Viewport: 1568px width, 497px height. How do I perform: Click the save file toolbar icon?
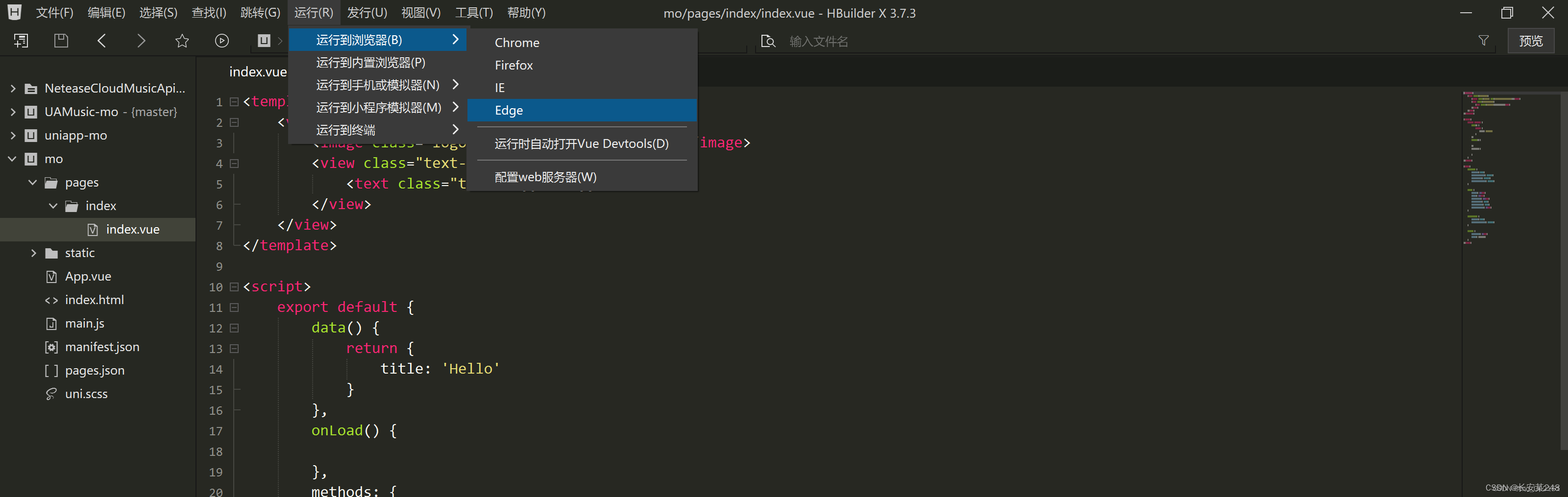click(61, 41)
